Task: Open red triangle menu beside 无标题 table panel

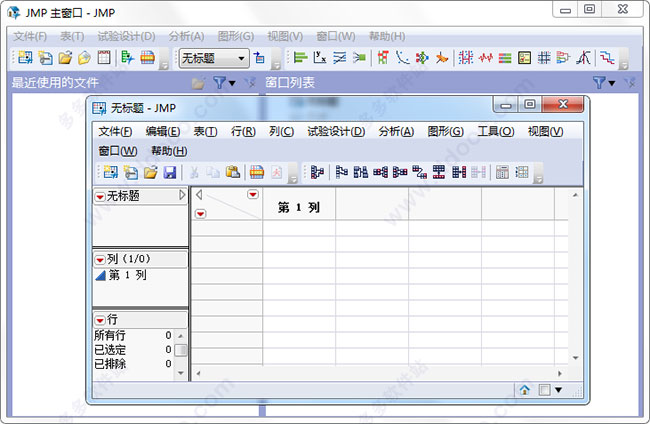Action: (x=100, y=196)
